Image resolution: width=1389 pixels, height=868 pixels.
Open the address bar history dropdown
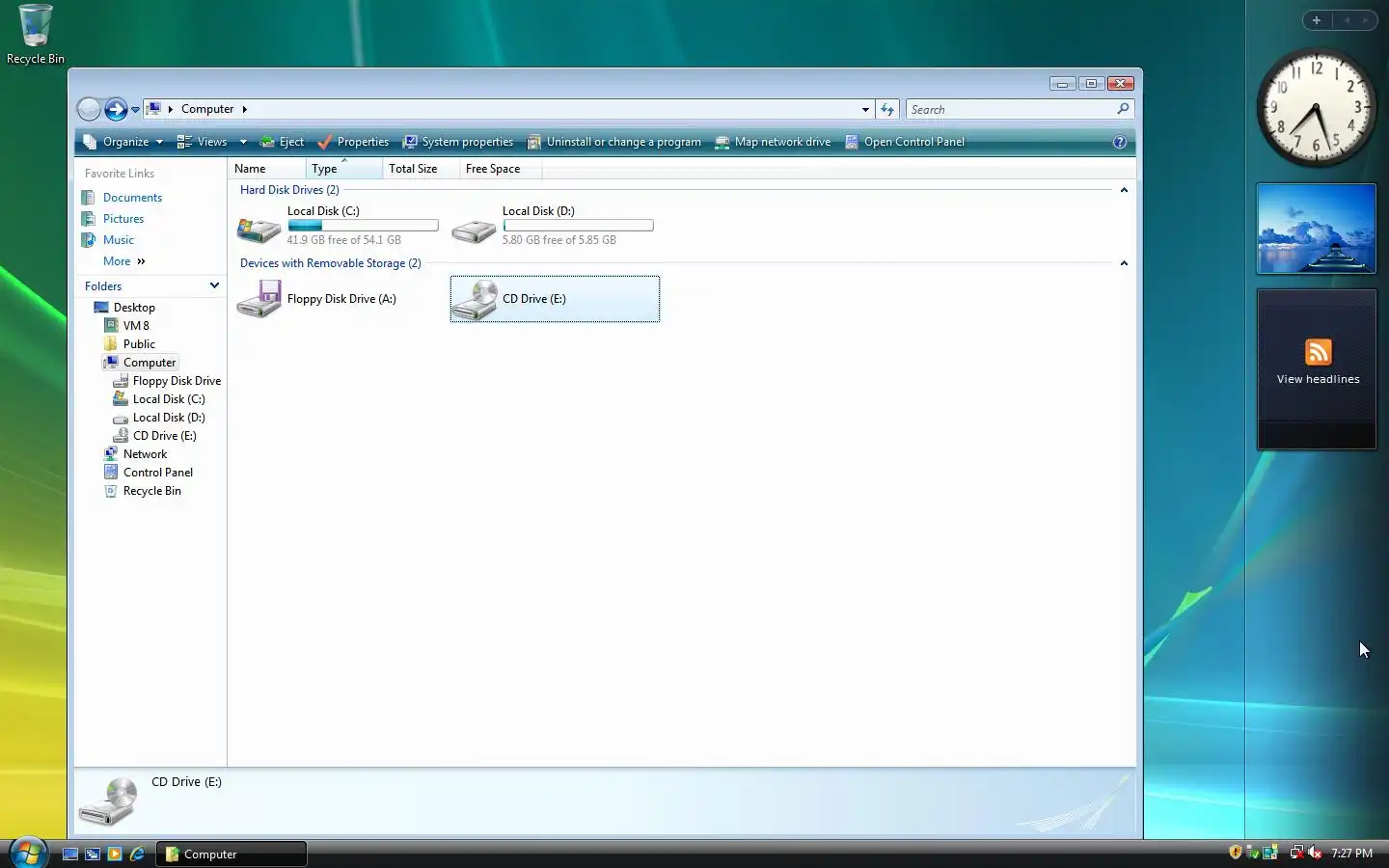[865, 110]
